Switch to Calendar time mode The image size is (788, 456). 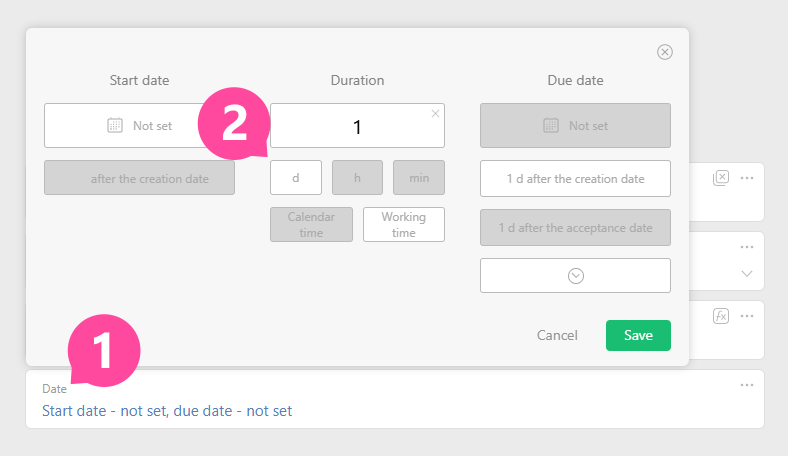pos(311,224)
